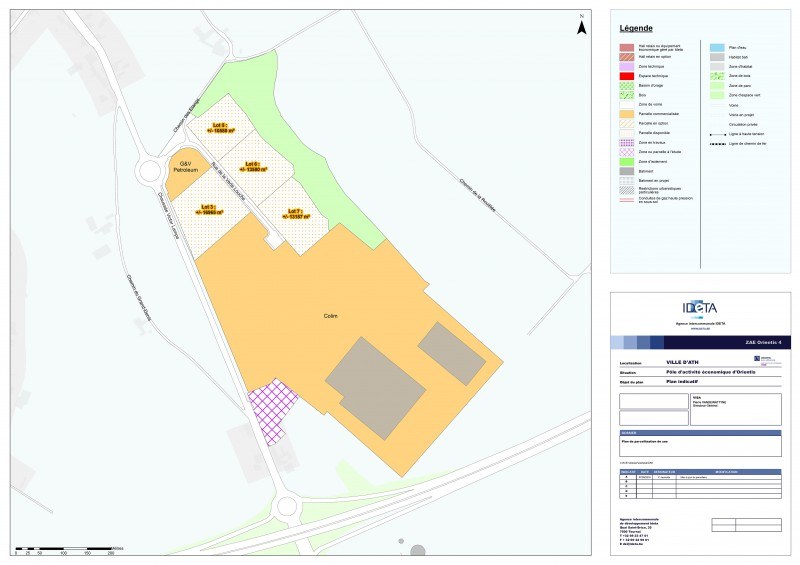Click the Conduites de gaz legend label
Image resolution: width=800 pixels, height=565 pixels.
tap(665, 200)
